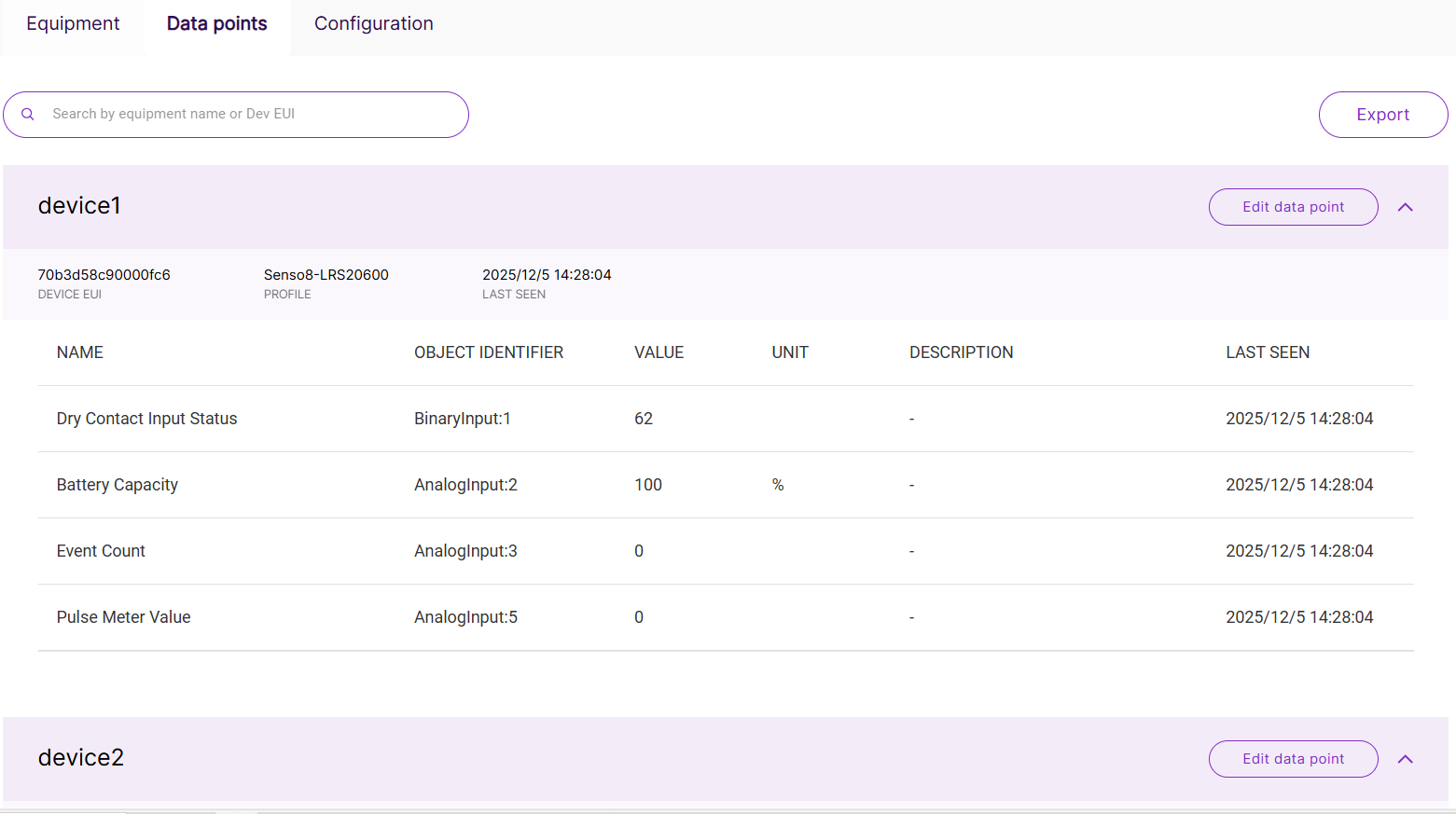Select the Data points tab
Viewport: 1456px width, 814px height.
(x=216, y=23)
